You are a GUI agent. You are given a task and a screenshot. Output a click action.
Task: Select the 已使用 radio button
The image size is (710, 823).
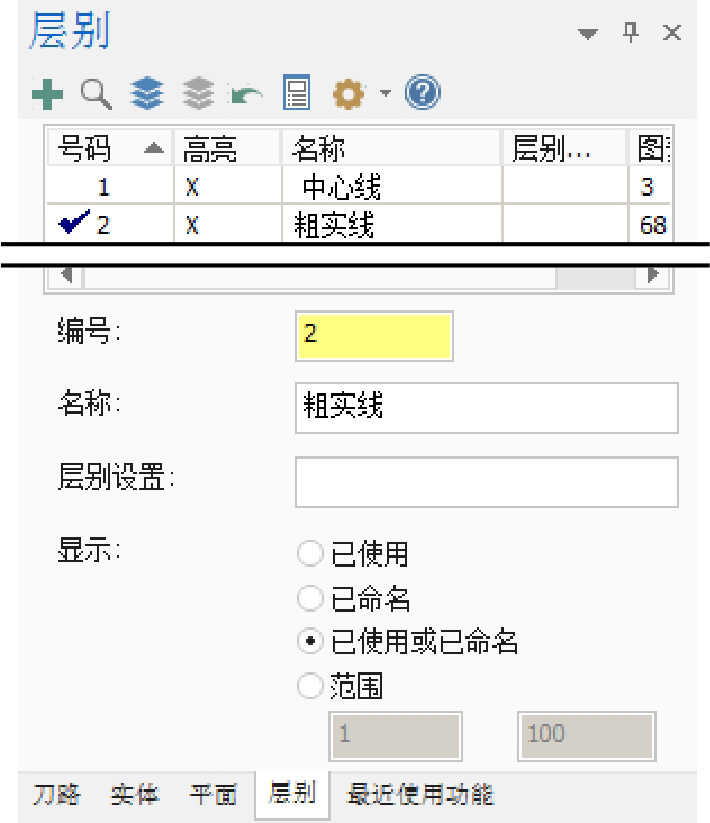[x=311, y=553]
